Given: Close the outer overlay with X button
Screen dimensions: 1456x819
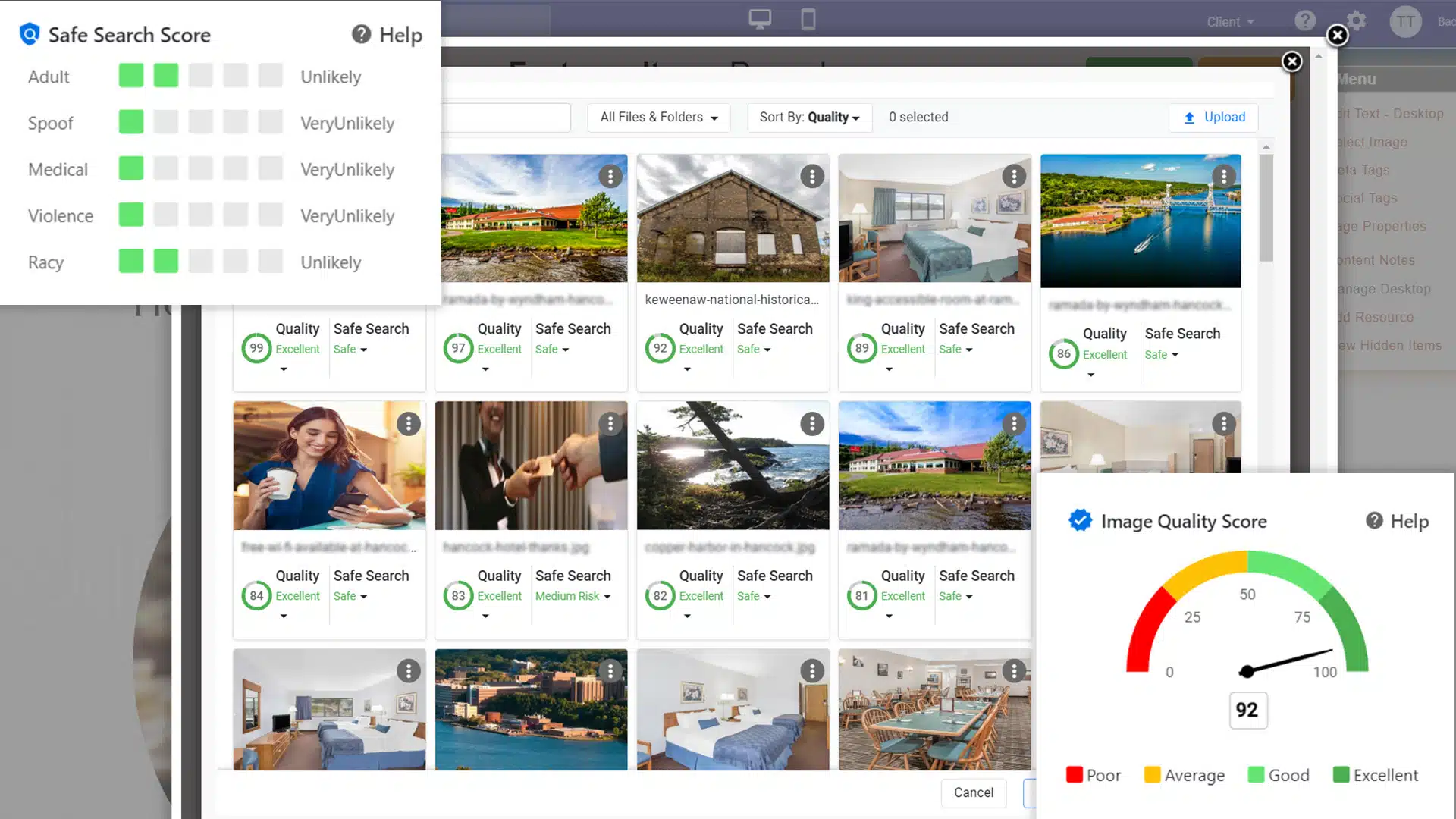Looking at the screenshot, I should [1337, 35].
